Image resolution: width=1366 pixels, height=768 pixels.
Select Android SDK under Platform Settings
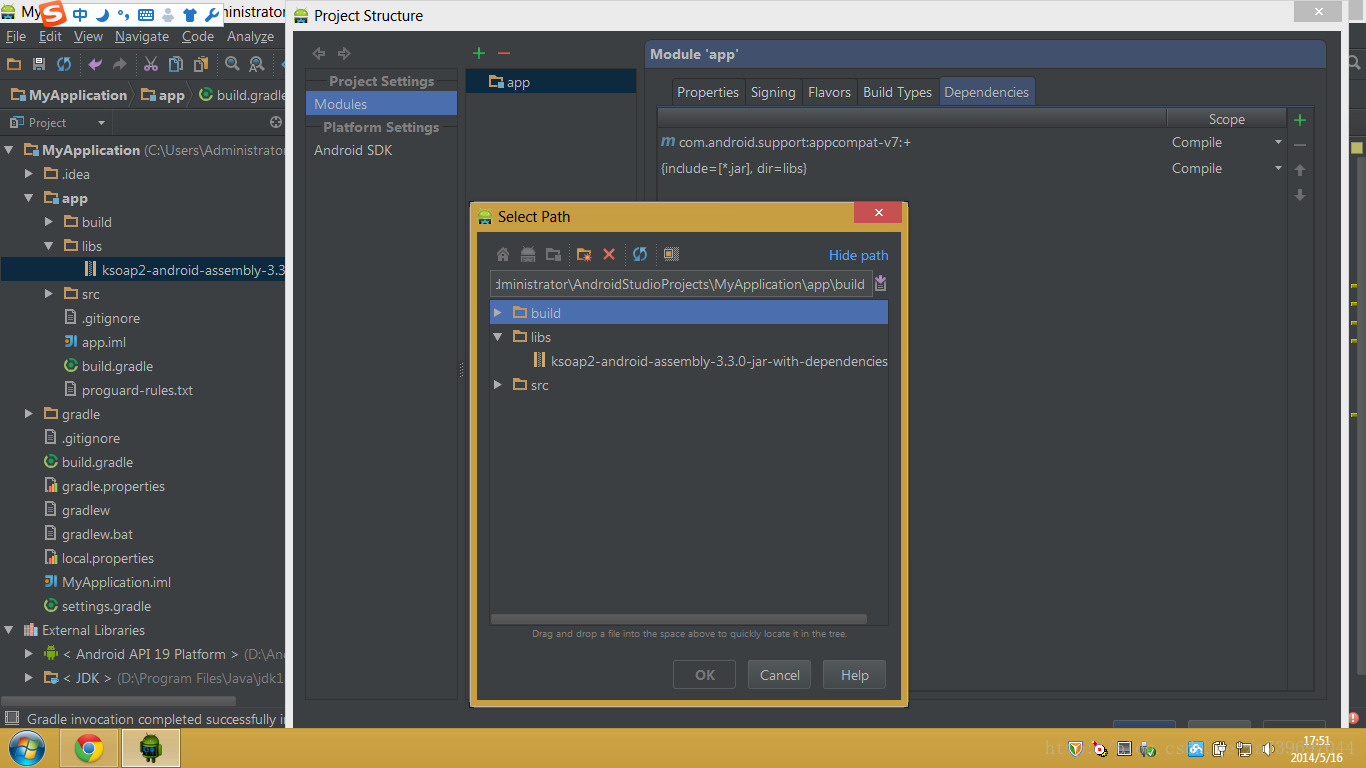353,150
